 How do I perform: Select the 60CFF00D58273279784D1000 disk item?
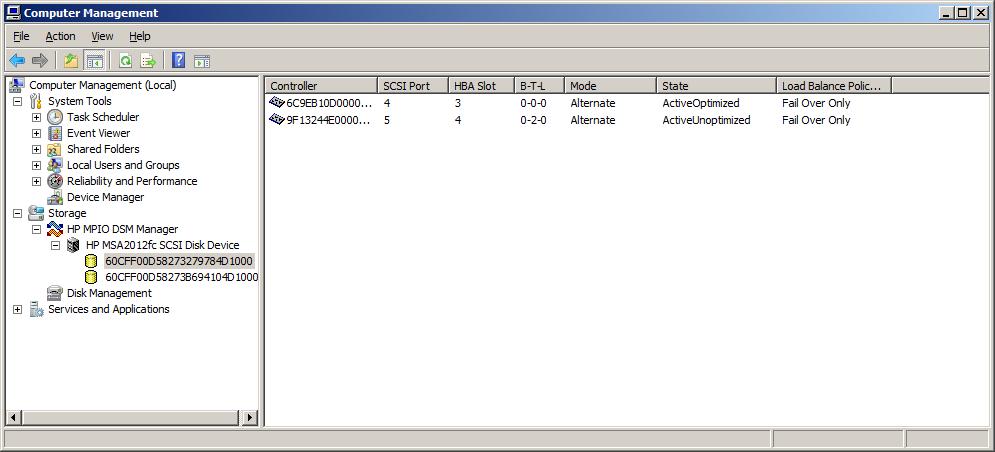point(179,261)
